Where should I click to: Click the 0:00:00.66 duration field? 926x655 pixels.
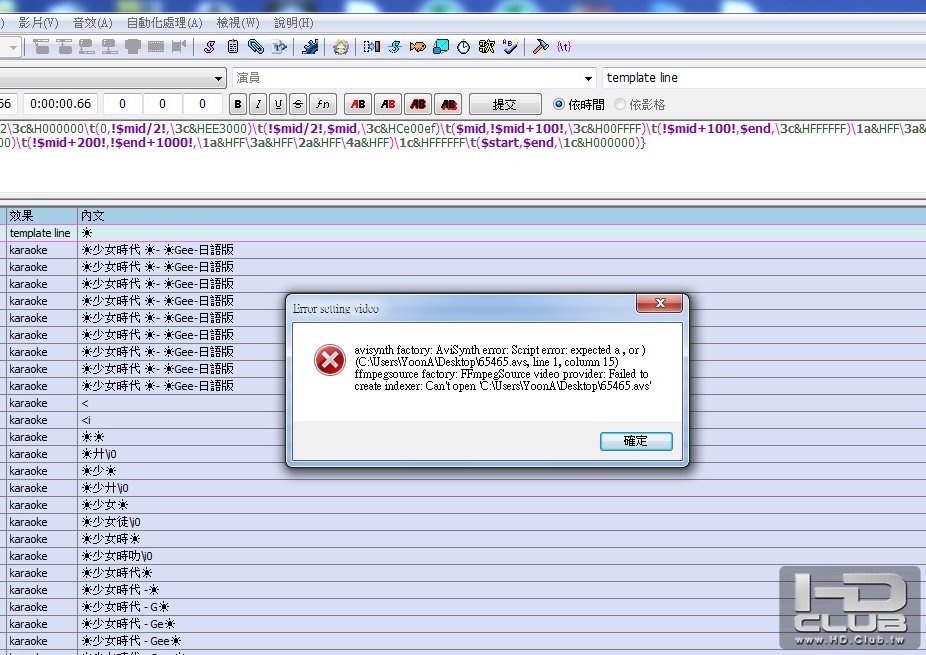coord(61,104)
